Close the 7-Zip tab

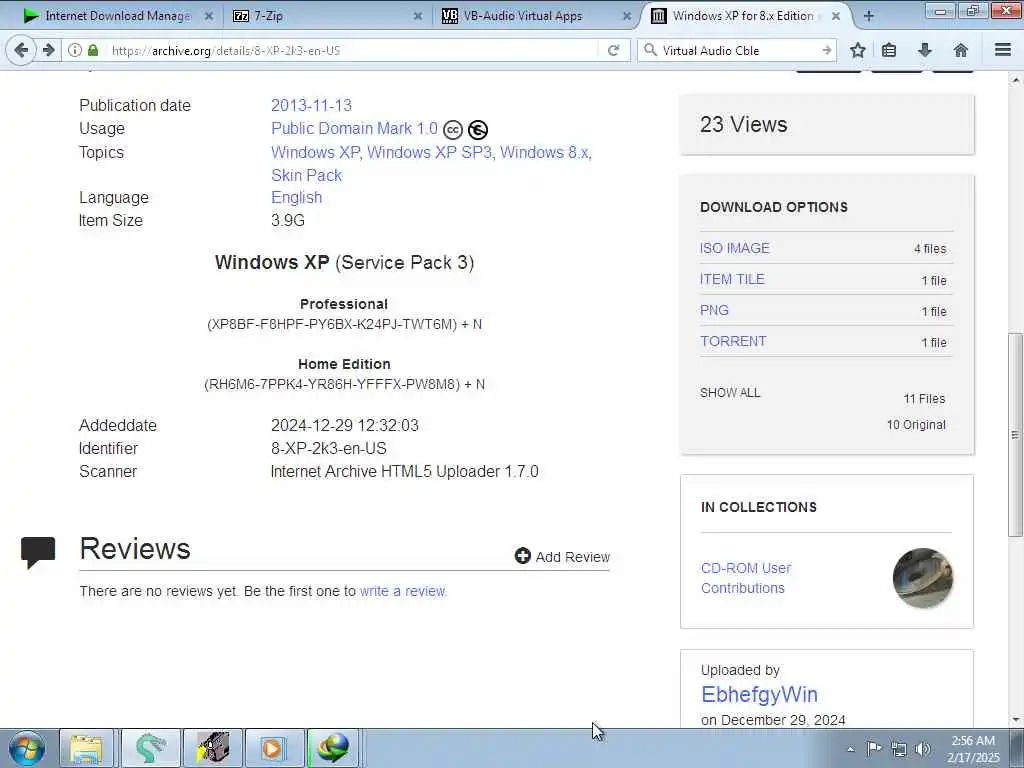(418, 16)
